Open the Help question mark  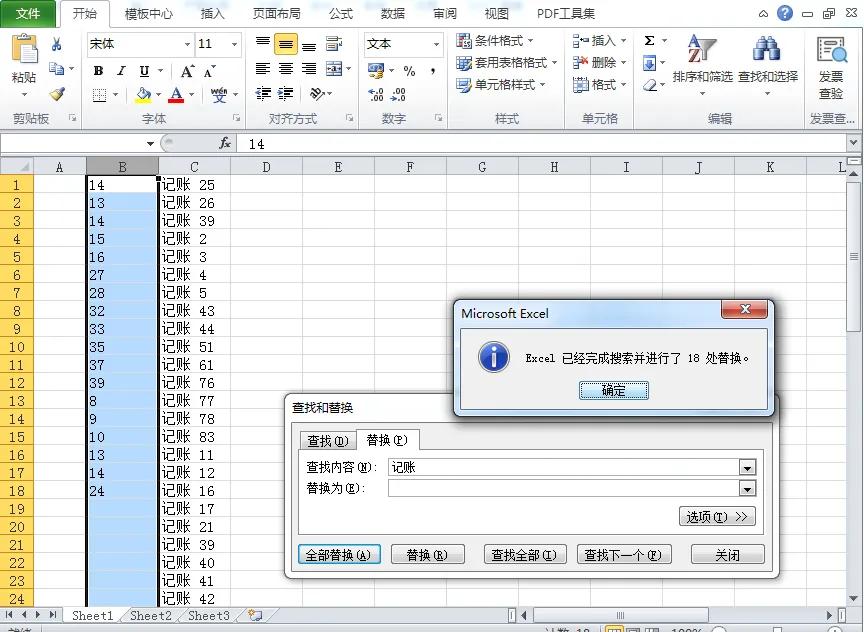[x=785, y=13]
